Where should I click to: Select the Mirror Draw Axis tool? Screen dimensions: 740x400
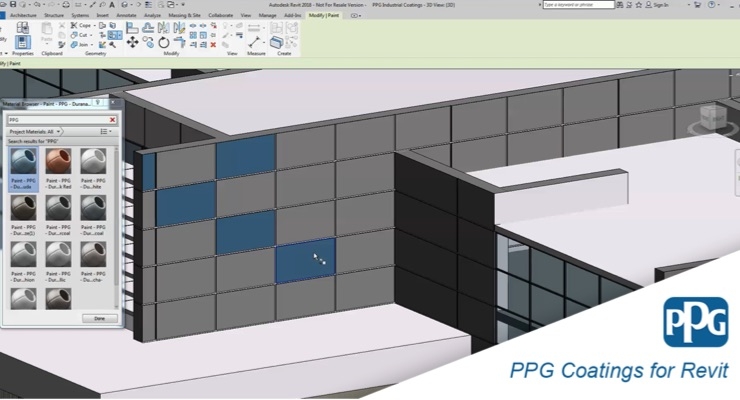pyautogui.click(x=179, y=28)
